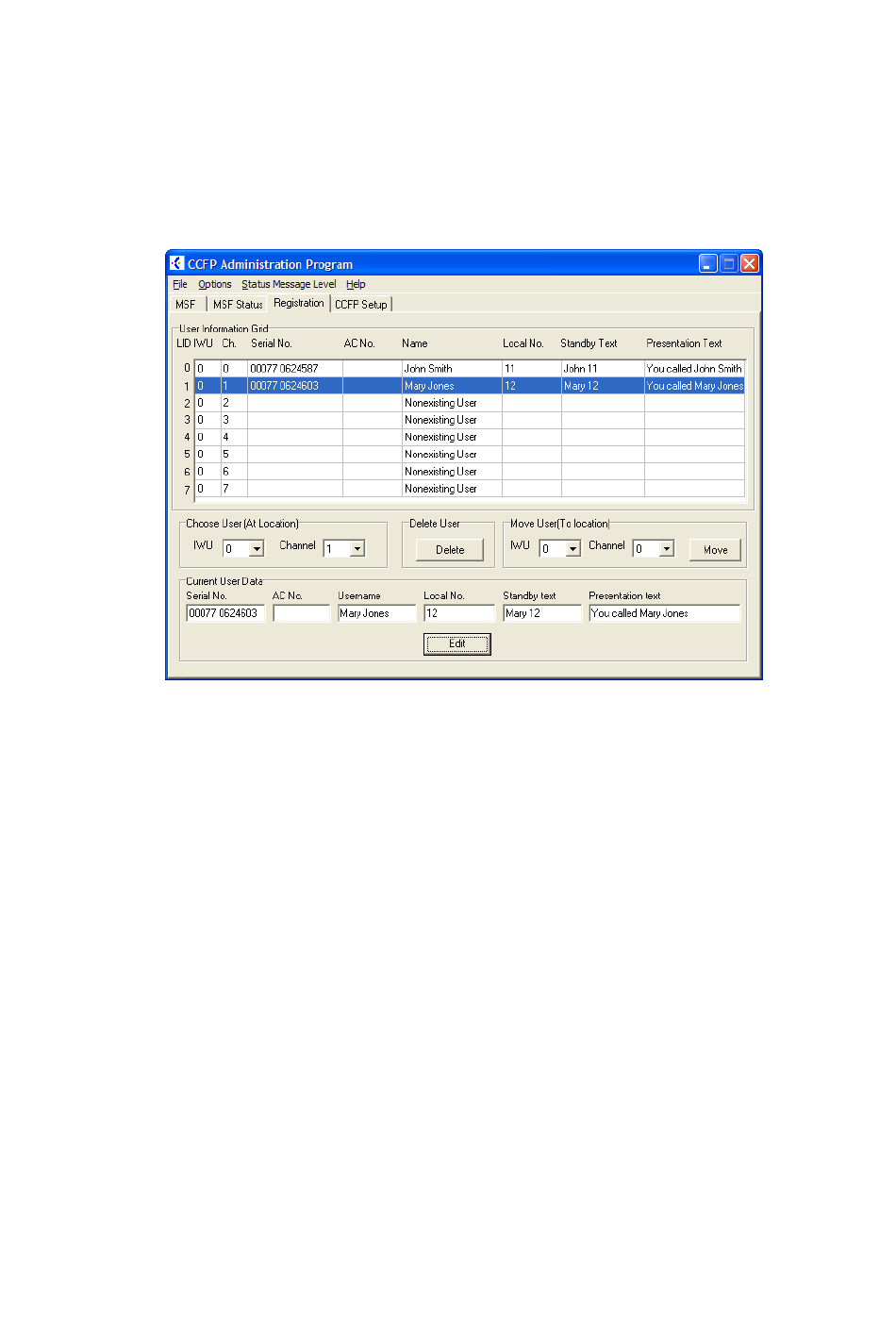Switch to the MSF Status tab
Screen dimensions: 896x1319
238,305
